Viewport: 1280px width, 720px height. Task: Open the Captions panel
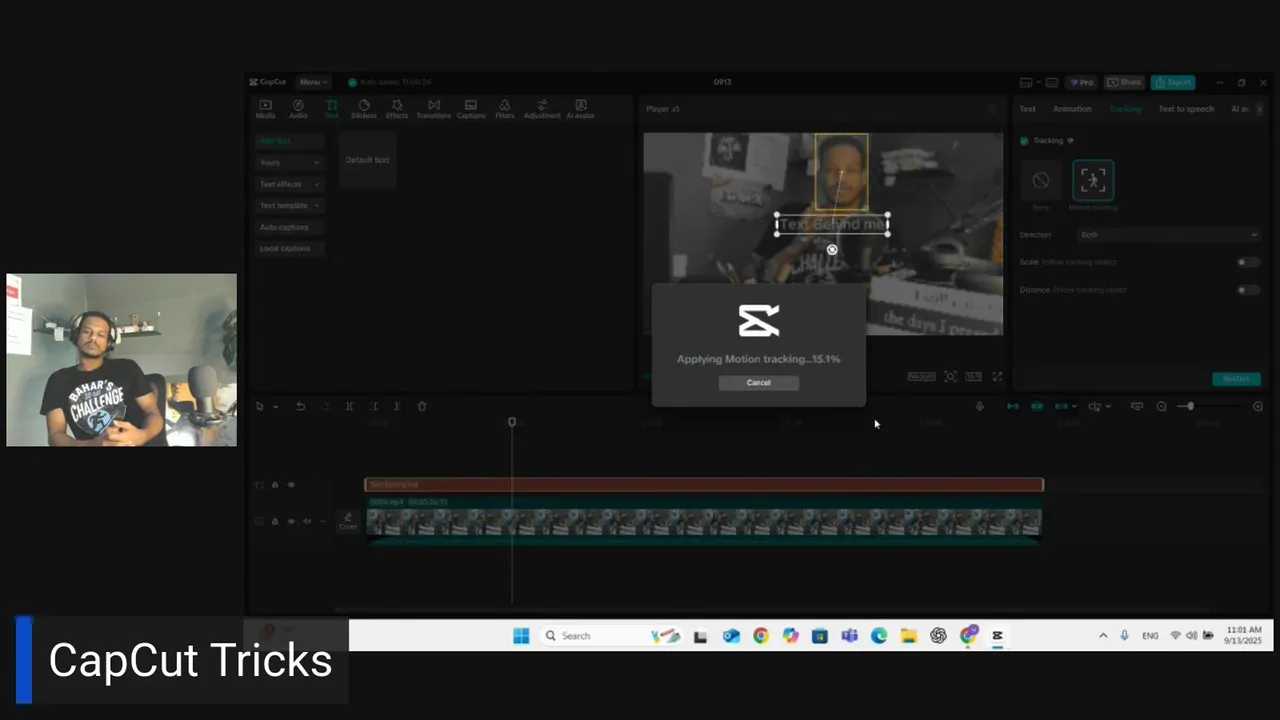[x=471, y=109]
